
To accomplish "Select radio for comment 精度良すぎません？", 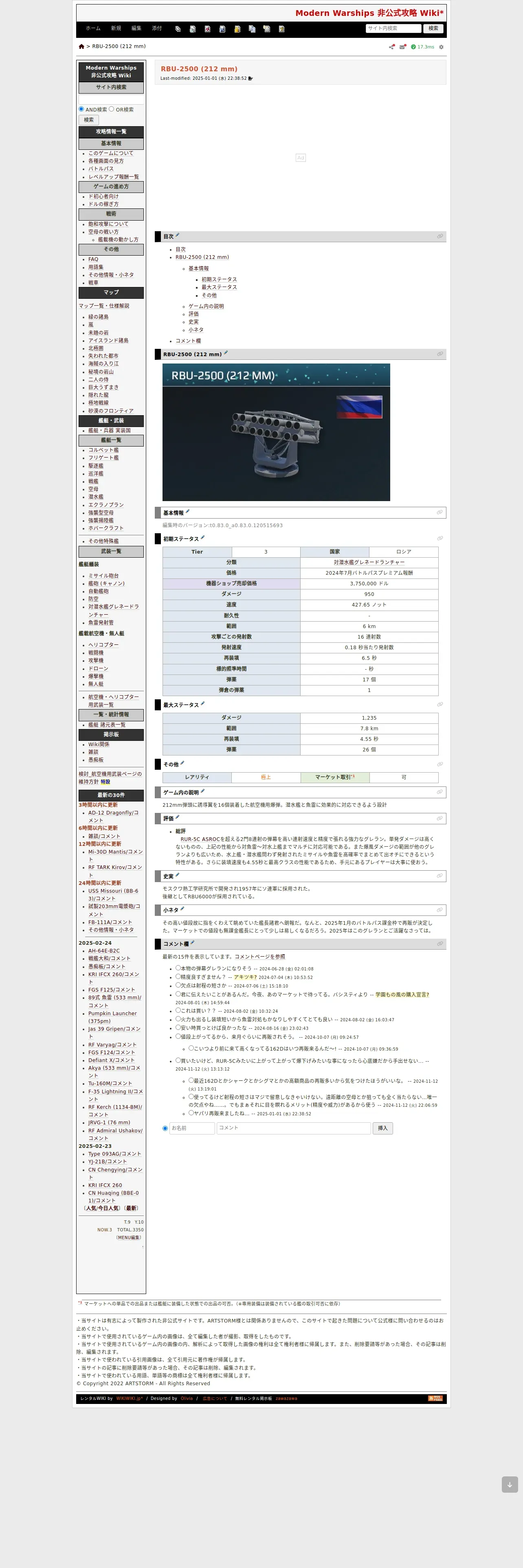I will click(x=178, y=977).
